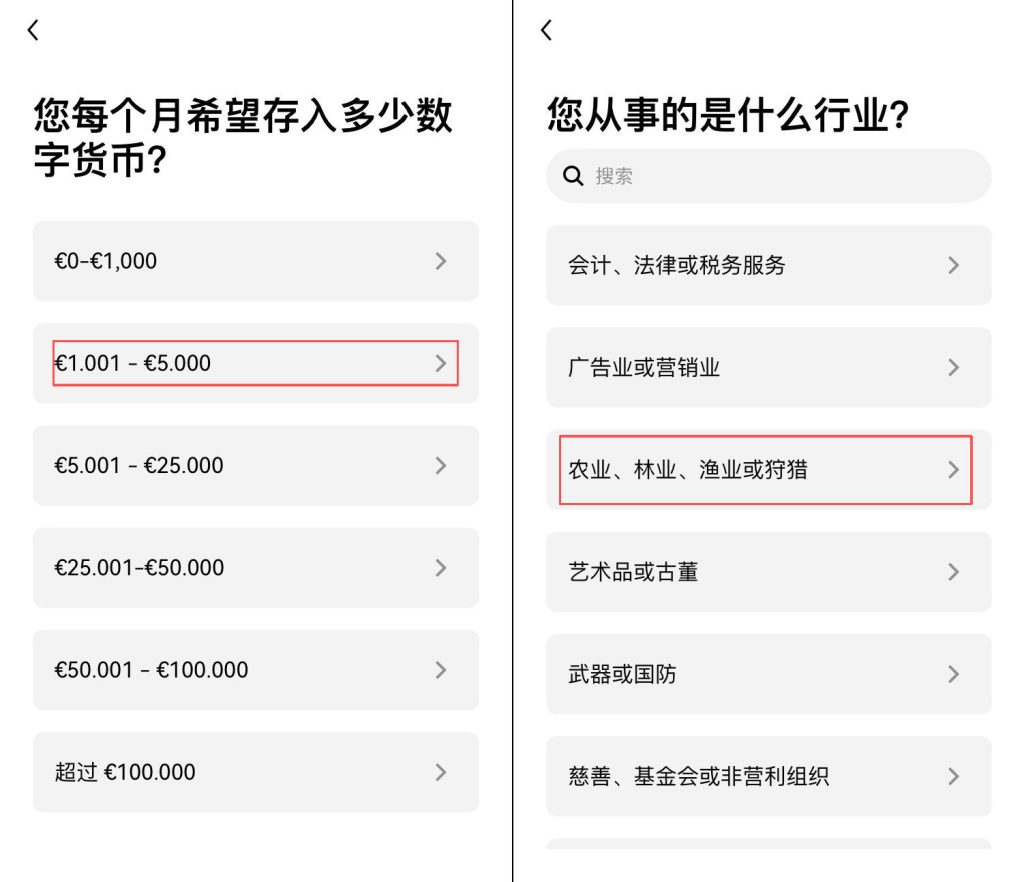This screenshot has height=882, width=1024.
Task: Choose 广告业或营销业 industry
Action: 768,367
